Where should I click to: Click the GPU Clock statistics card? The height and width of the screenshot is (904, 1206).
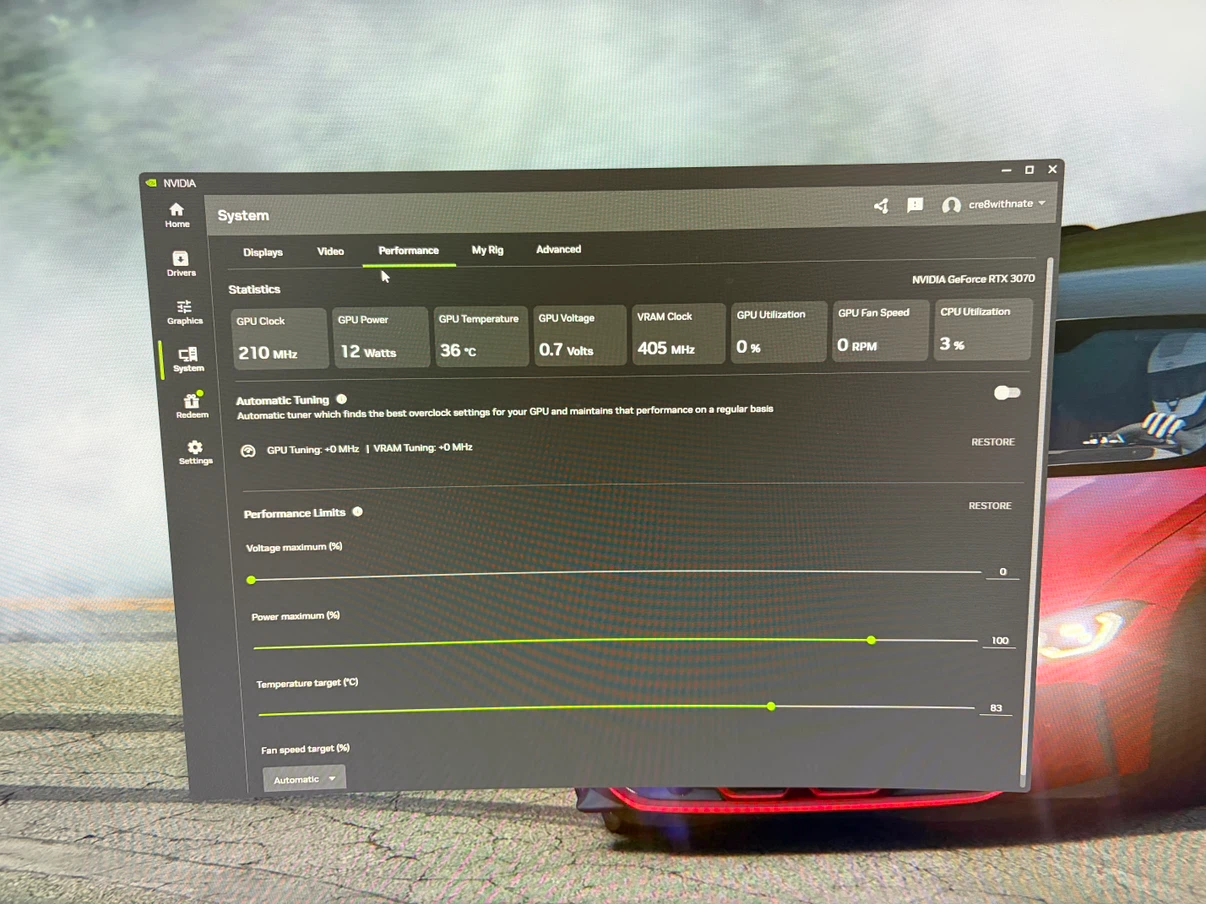pos(279,338)
